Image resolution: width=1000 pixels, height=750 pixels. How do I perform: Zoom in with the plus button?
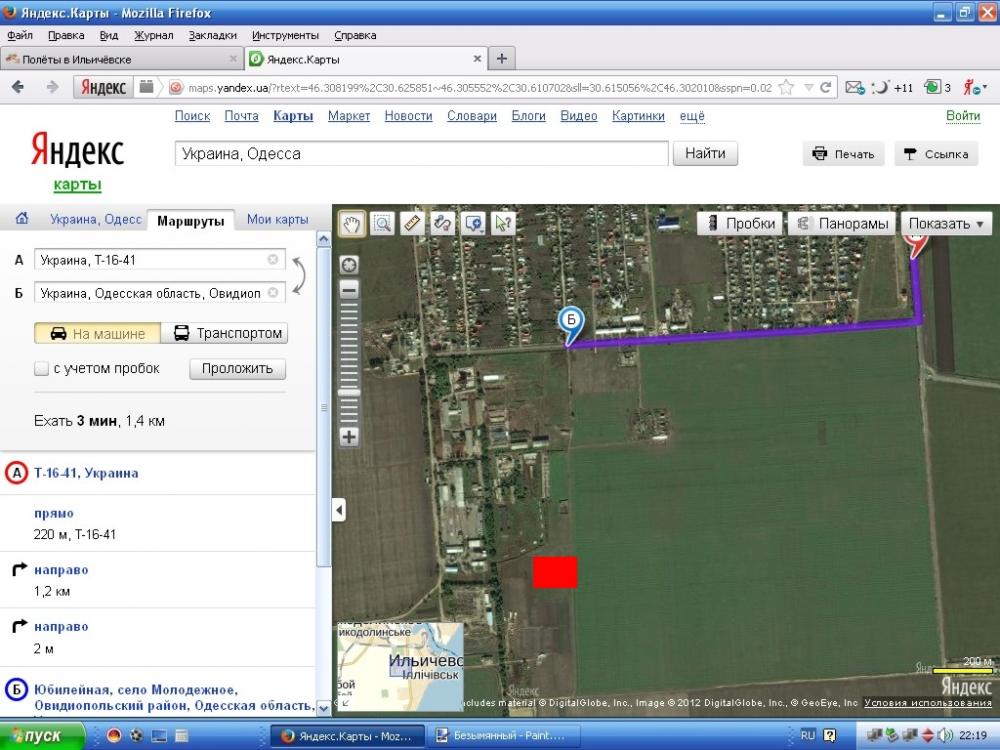pyautogui.click(x=349, y=437)
